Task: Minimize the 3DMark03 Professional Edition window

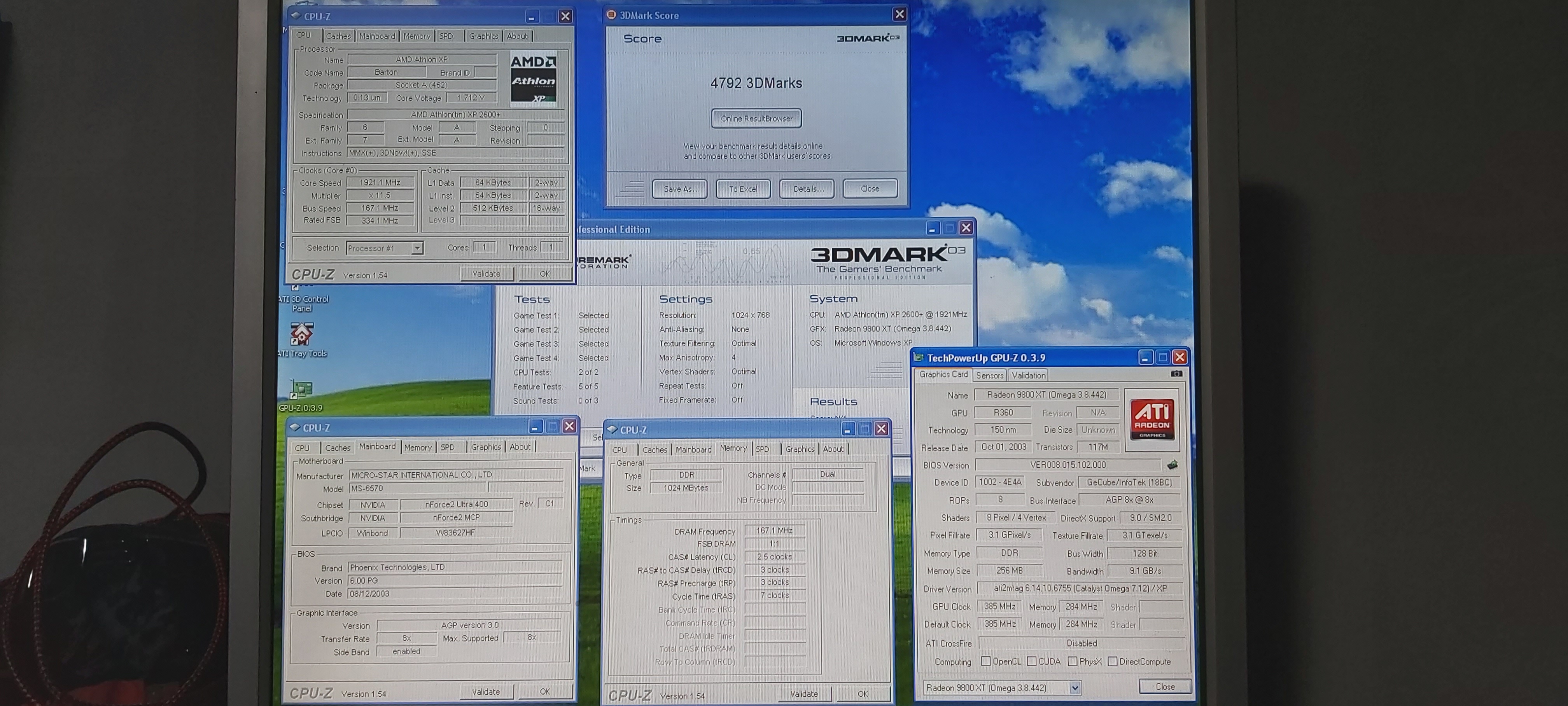Action: click(x=932, y=228)
